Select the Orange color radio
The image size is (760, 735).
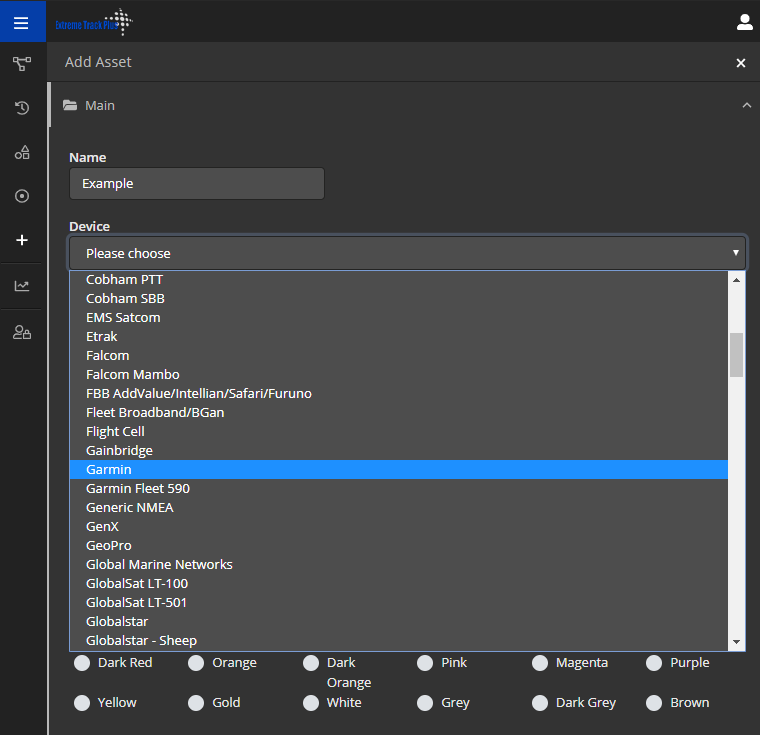pyautogui.click(x=196, y=663)
